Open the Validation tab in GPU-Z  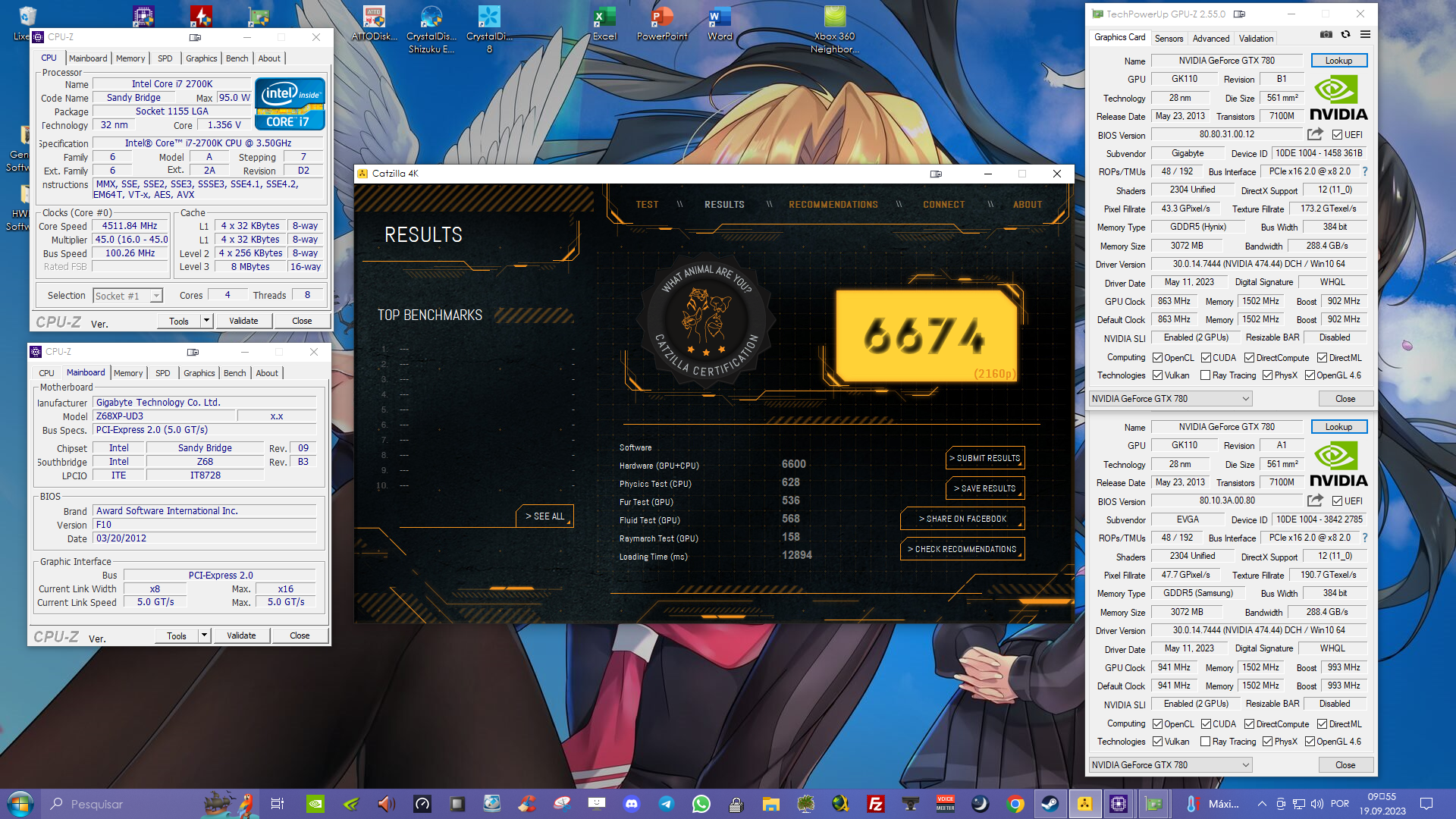pos(1256,39)
